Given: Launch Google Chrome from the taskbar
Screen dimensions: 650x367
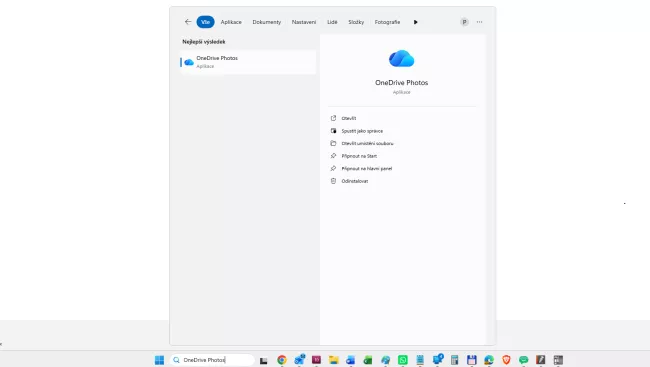Looking at the screenshot, I should tap(282, 360).
